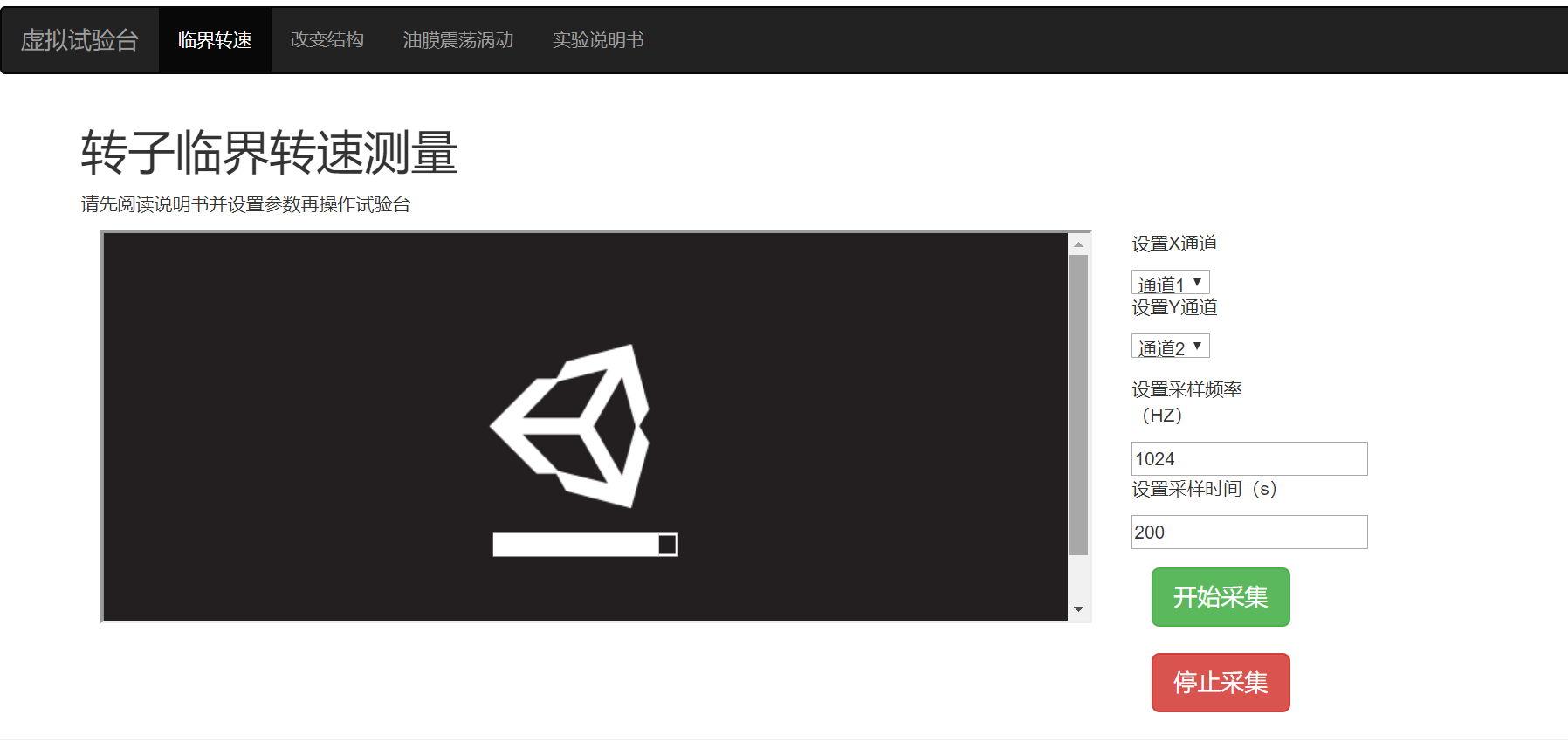Open the 油膜震荡涡动 tab
The width and height of the screenshot is (1568, 742).
(458, 40)
